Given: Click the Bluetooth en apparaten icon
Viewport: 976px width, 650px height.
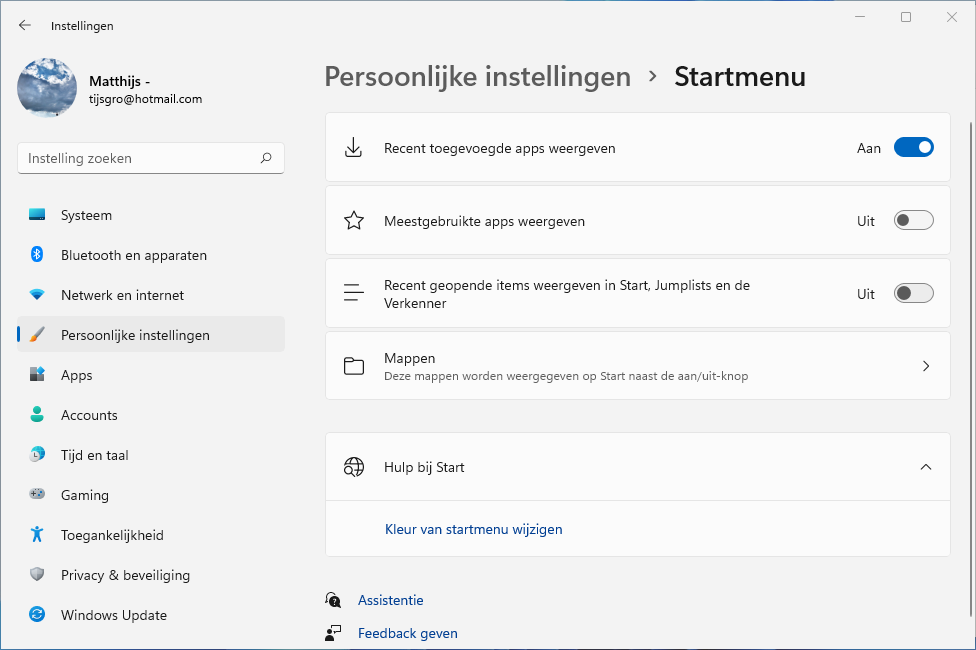Looking at the screenshot, I should [x=37, y=255].
